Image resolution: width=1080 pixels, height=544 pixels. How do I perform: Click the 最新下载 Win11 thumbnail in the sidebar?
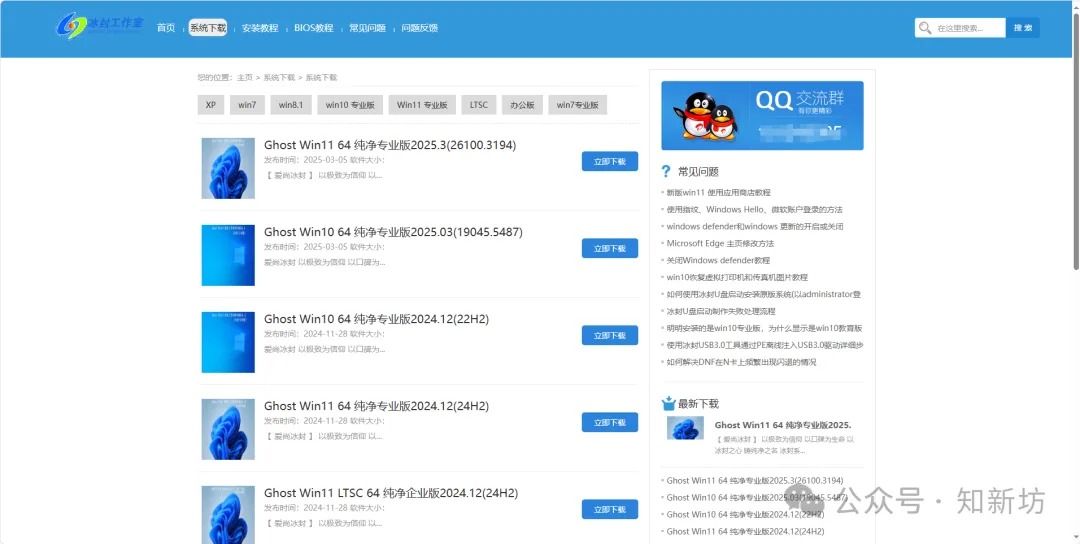[685, 428]
